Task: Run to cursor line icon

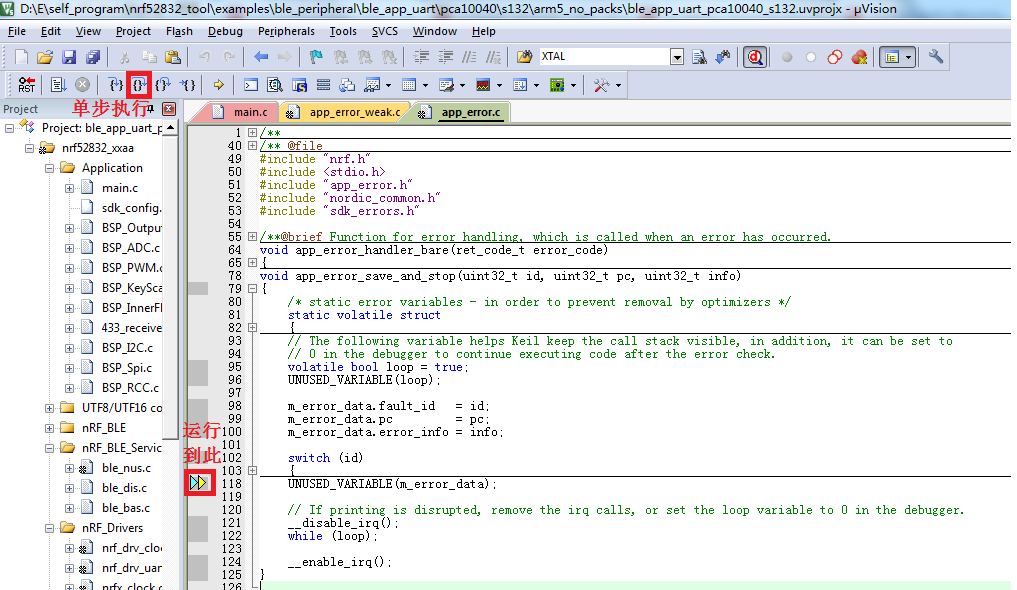Action: [x=187, y=85]
